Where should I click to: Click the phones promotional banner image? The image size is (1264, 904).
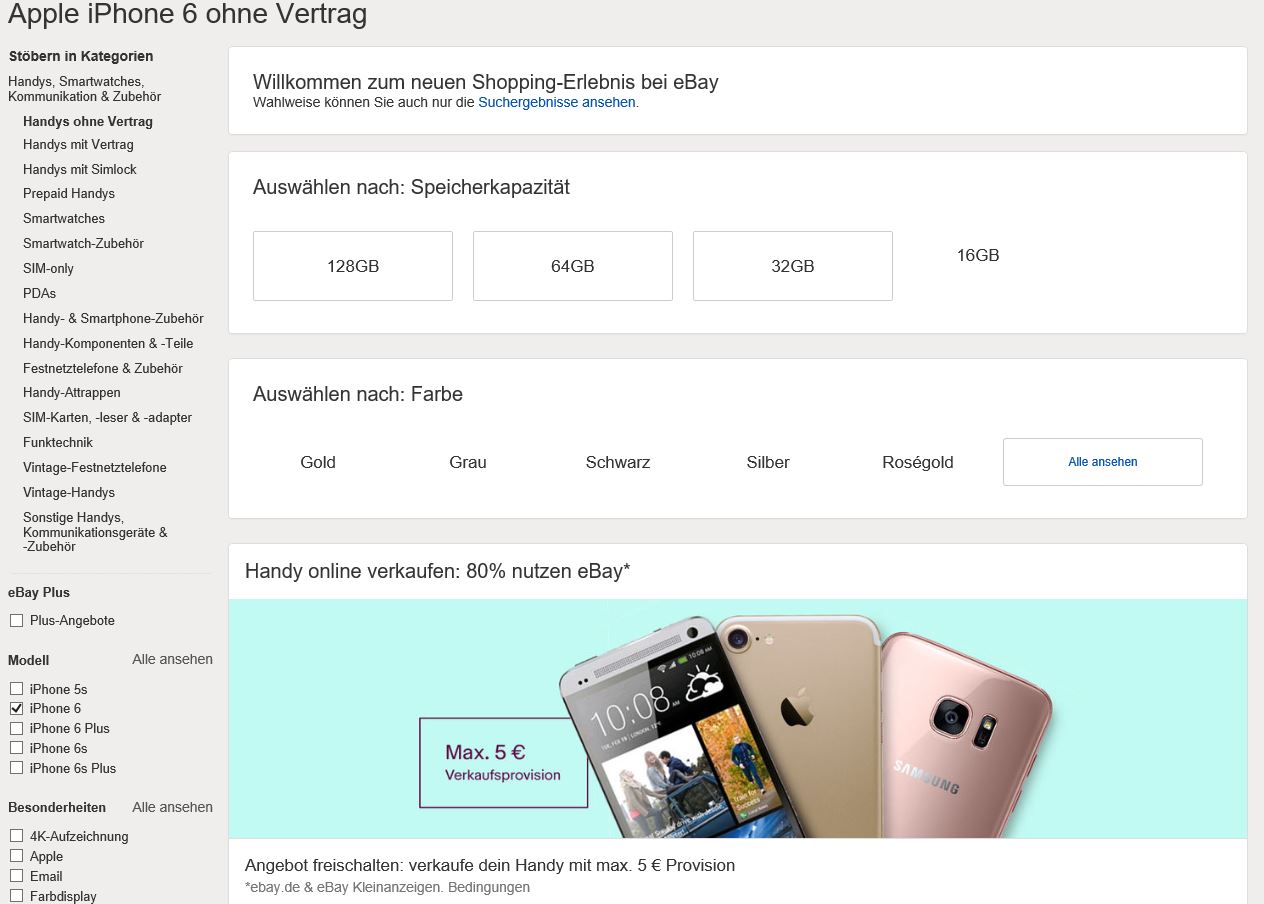pyautogui.click(x=738, y=718)
